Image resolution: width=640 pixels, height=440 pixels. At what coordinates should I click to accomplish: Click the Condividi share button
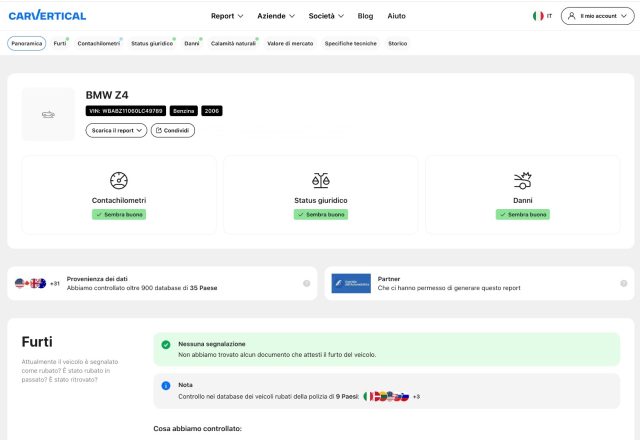click(x=173, y=130)
